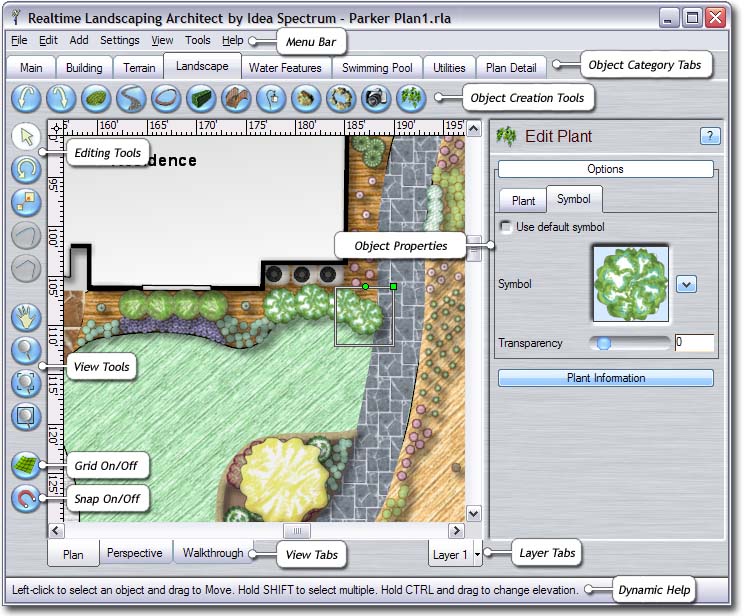Screen dimensions: 745x616
Task: Adjust the Transparency slider handle
Action: (x=603, y=343)
